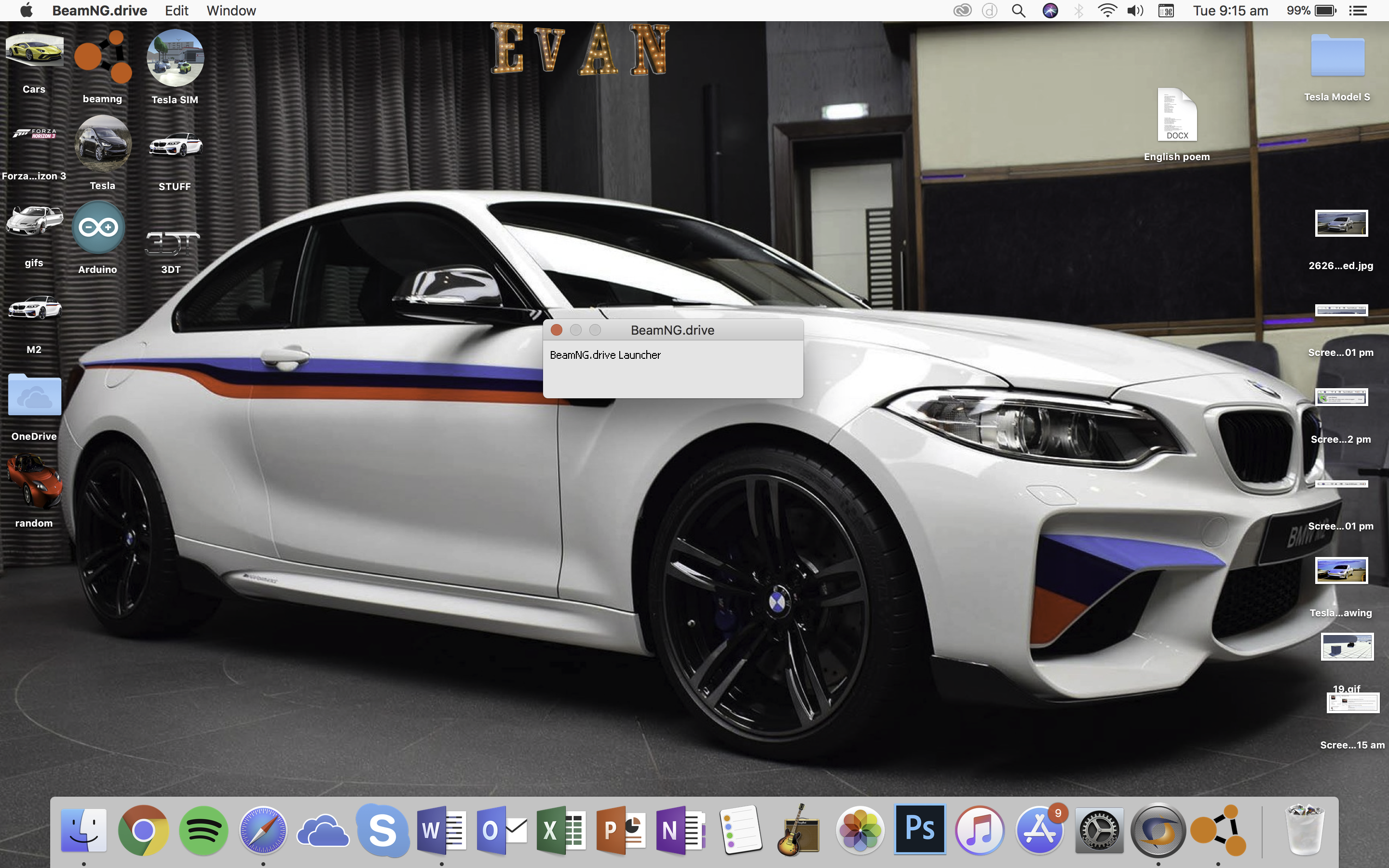This screenshot has height=868, width=1389.
Task: Open Notification Center from menu bar
Action: point(1358,10)
